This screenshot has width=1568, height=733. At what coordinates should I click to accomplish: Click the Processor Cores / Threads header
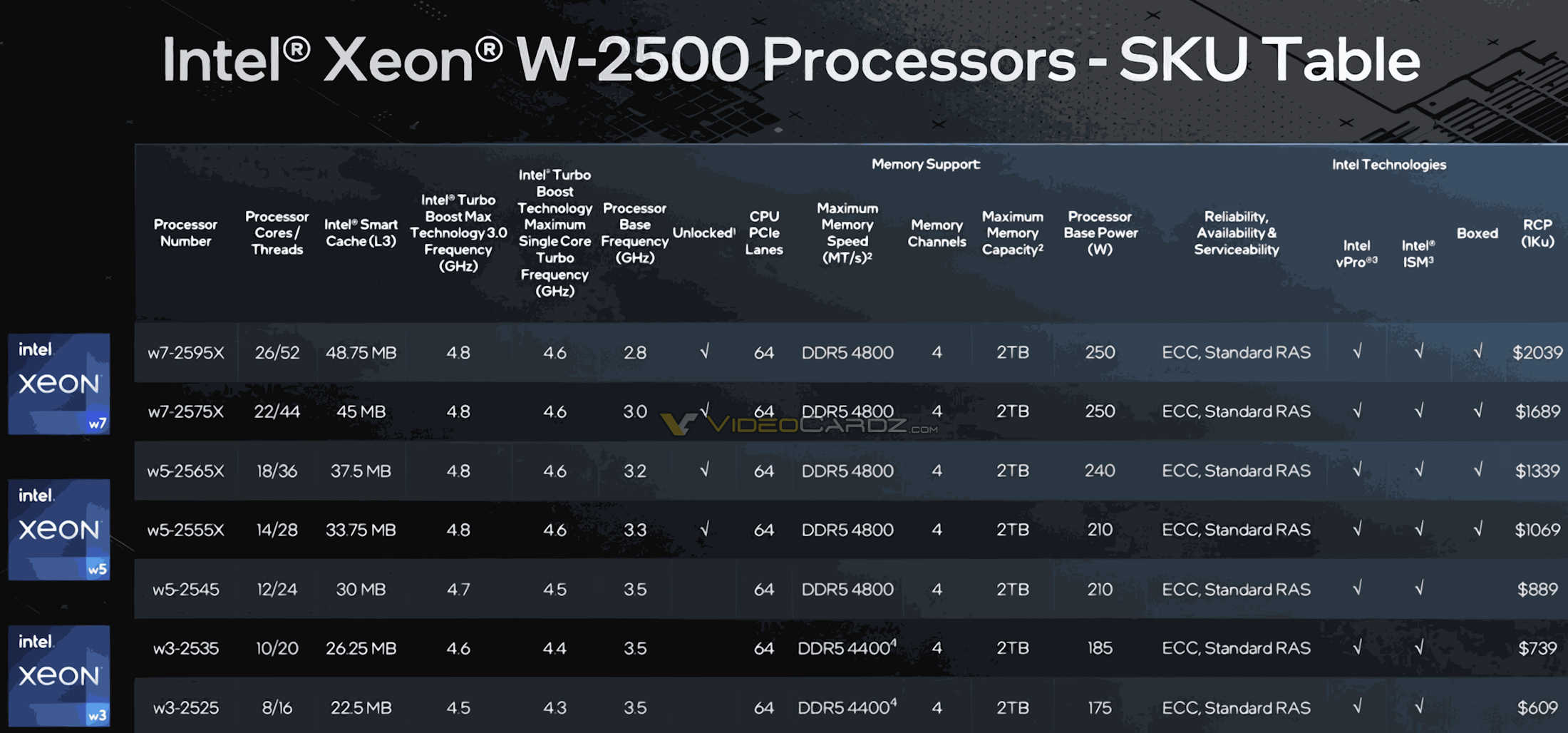(x=277, y=233)
